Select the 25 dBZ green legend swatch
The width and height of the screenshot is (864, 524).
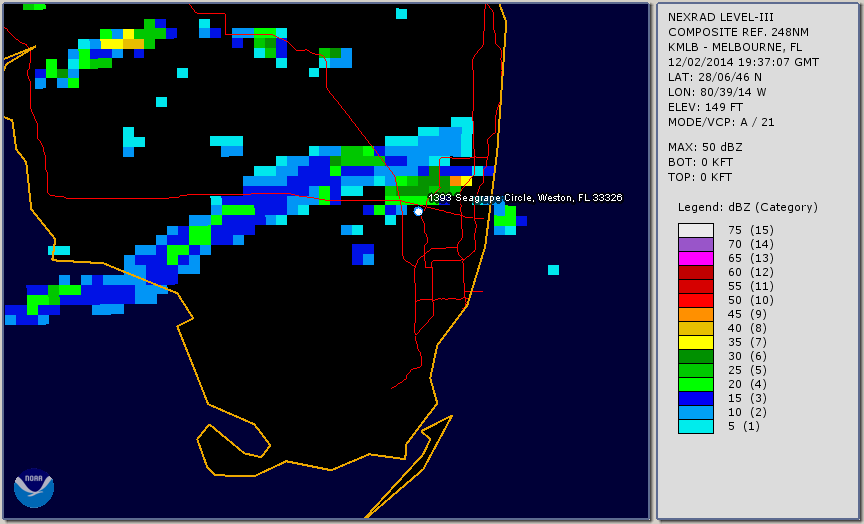coord(696,370)
